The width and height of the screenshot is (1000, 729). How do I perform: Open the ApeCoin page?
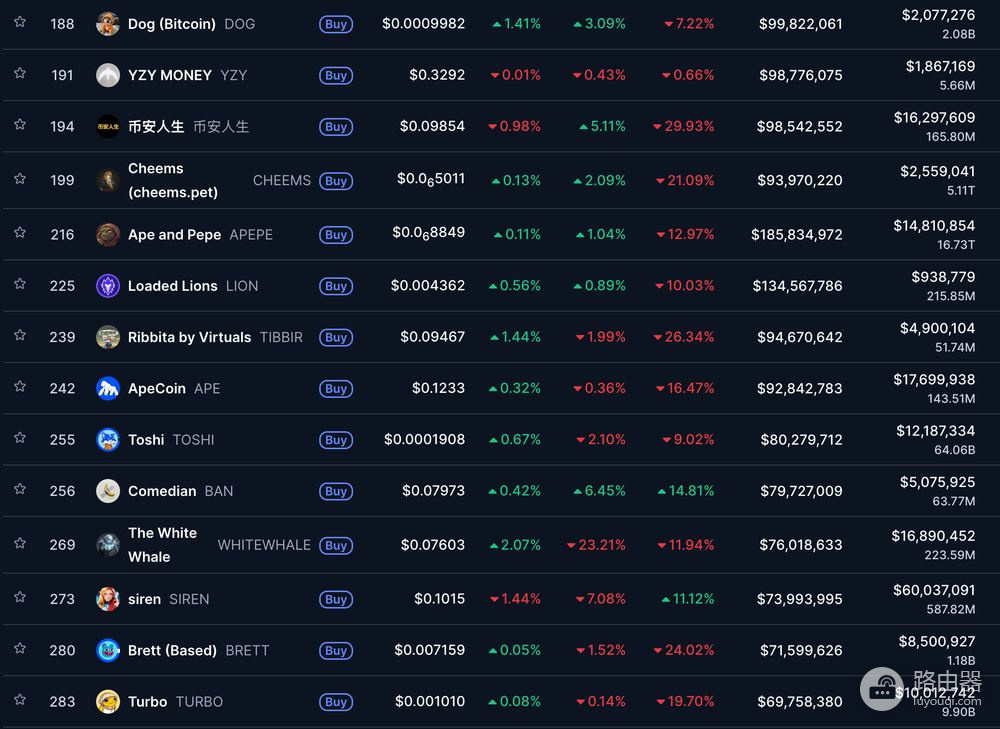pyautogui.click(x=156, y=388)
